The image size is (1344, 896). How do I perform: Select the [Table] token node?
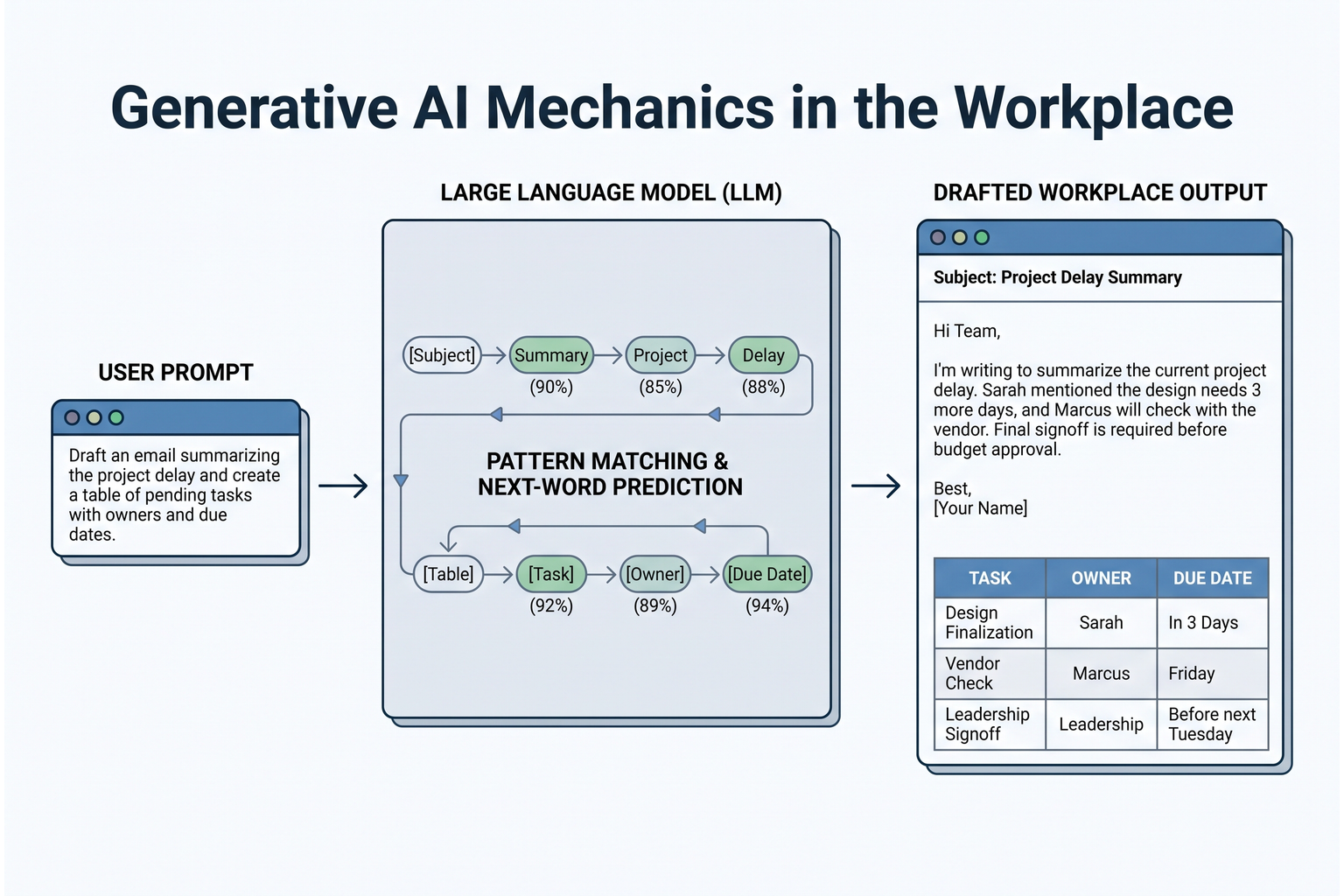(448, 574)
